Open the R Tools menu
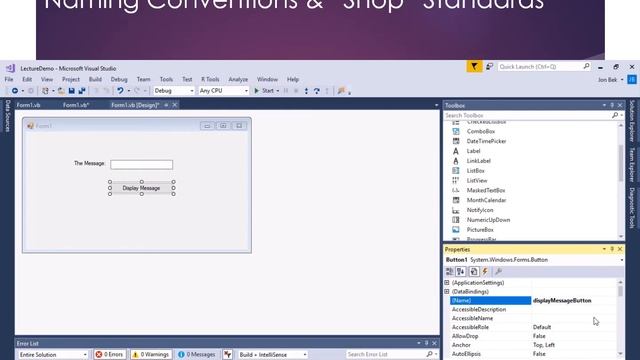Viewport: 640px width, 360px height. coord(210,79)
